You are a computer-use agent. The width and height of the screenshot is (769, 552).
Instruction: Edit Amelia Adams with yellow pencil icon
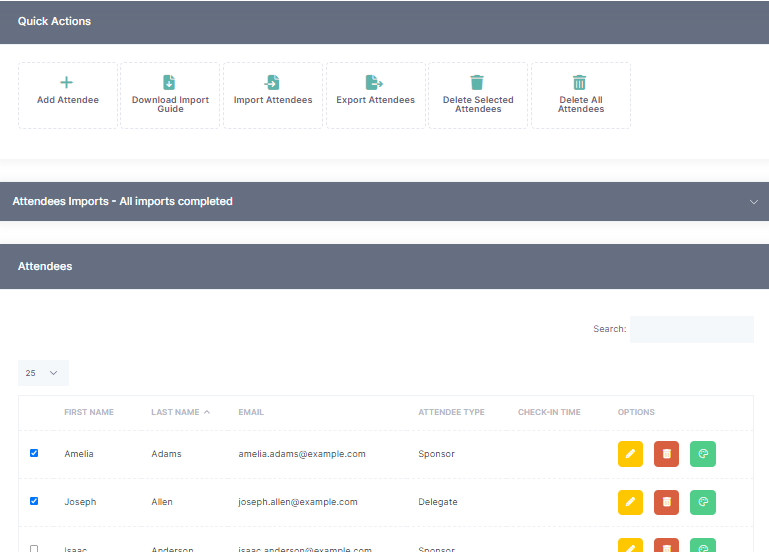[x=630, y=454]
